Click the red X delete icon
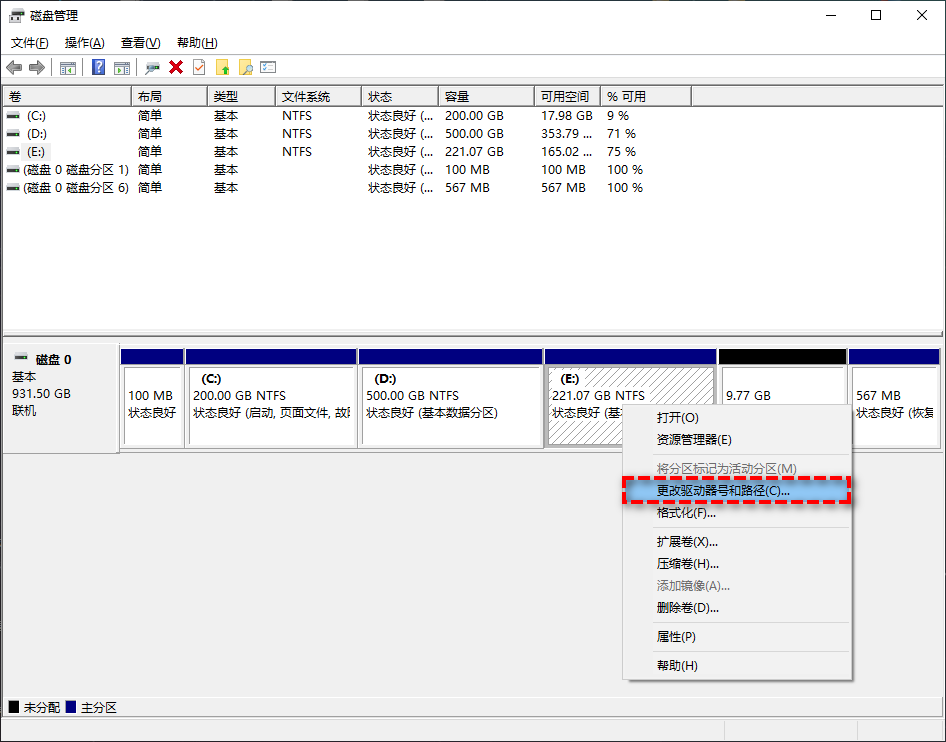Screen dimensions: 946x742 click(176, 67)
